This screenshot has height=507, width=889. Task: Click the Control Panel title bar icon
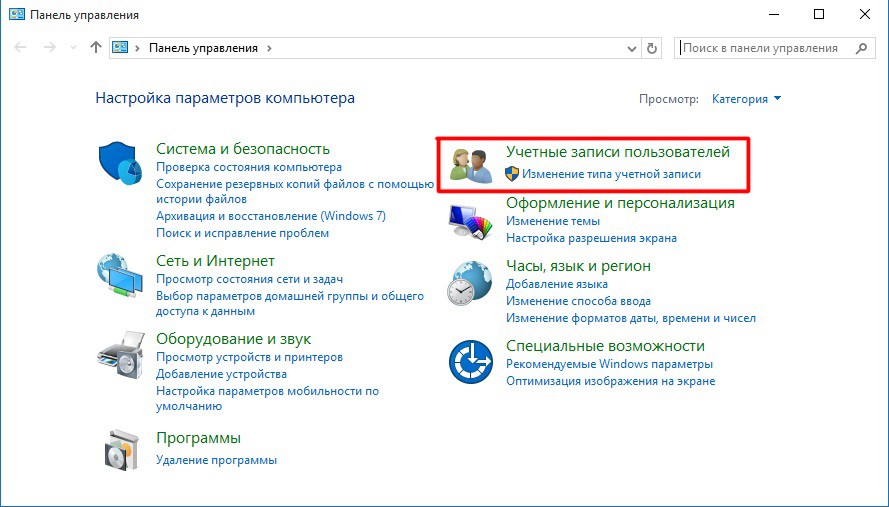(17, 14)
